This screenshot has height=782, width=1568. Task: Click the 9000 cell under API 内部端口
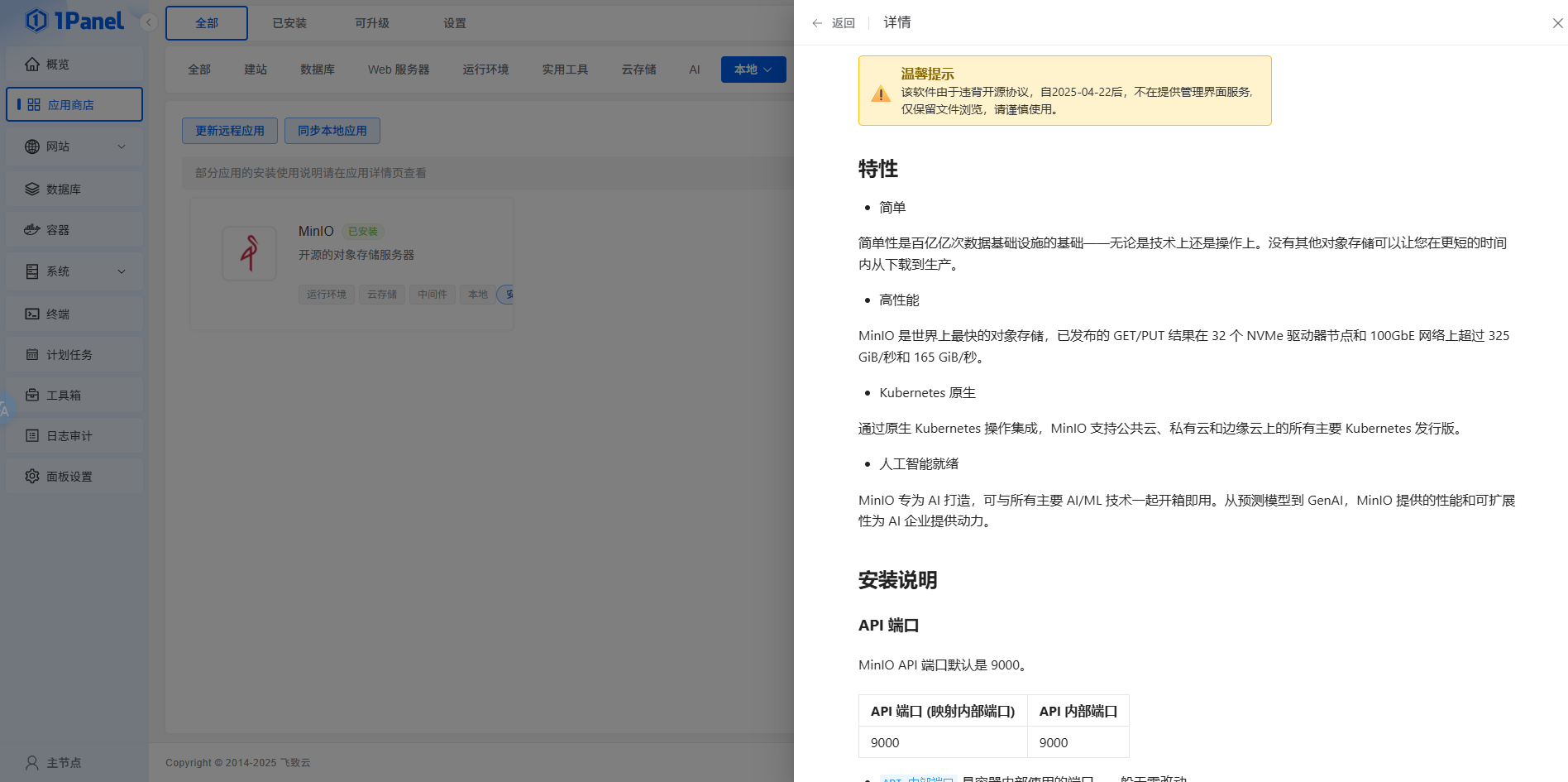click(x=1078, y=742)
